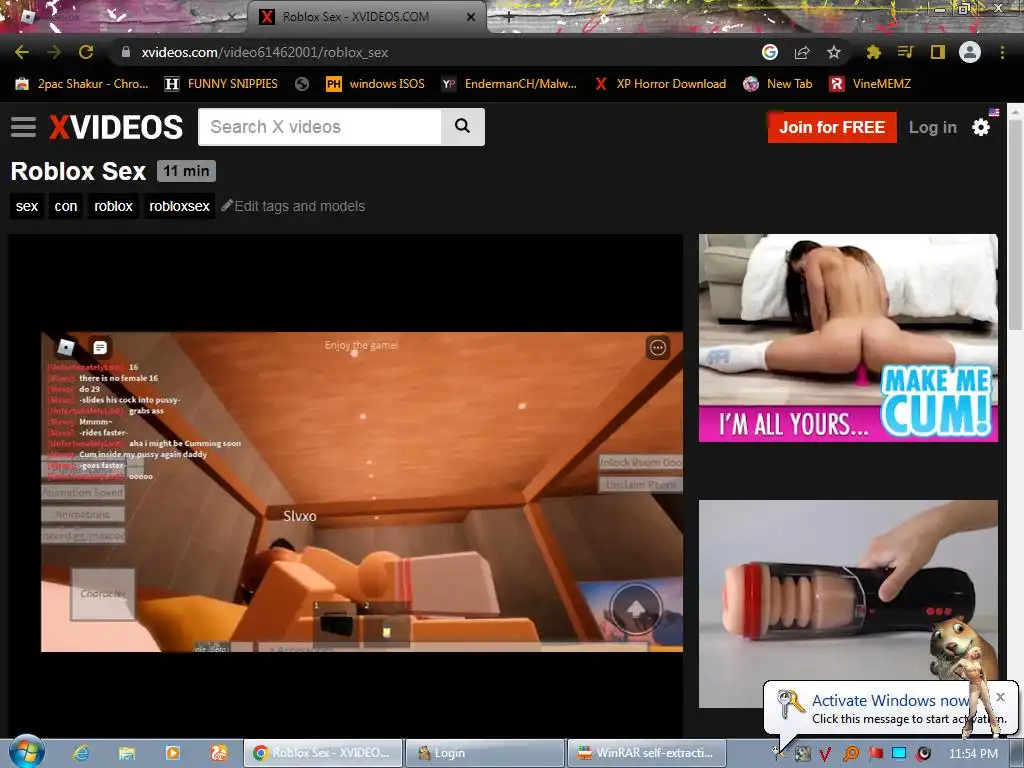Click the magnifier search button
This screenshot has height=768, width=1024.
tap(462, 126)
